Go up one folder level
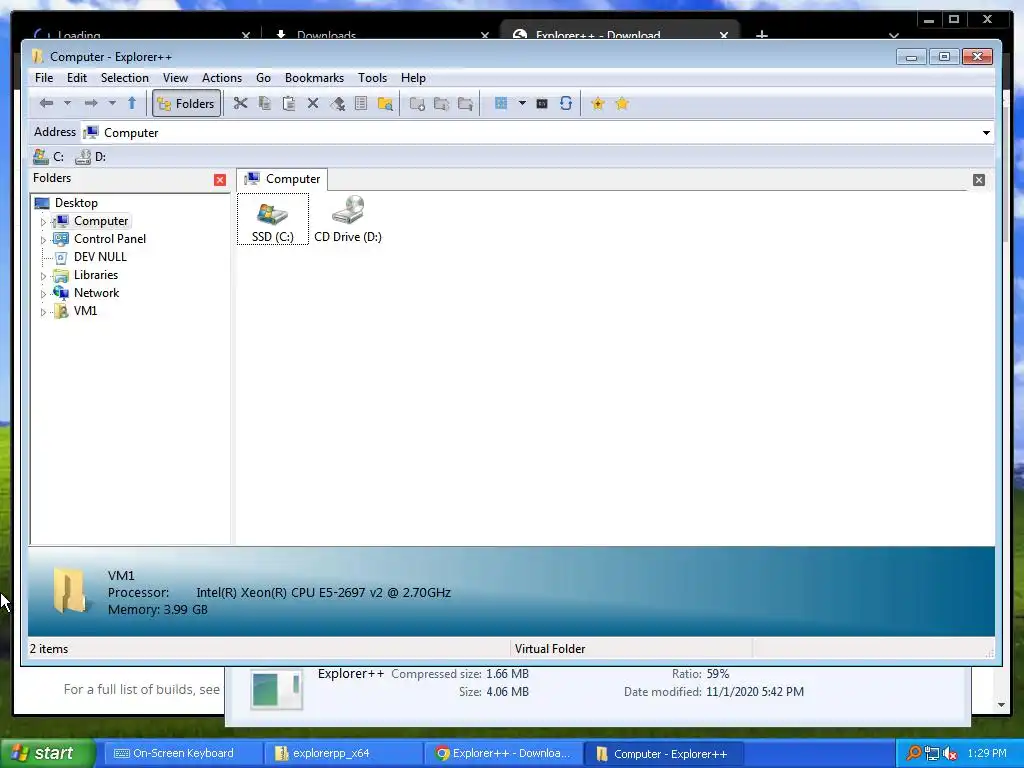This screenshot has width=1024, height=768. (132, 103)
